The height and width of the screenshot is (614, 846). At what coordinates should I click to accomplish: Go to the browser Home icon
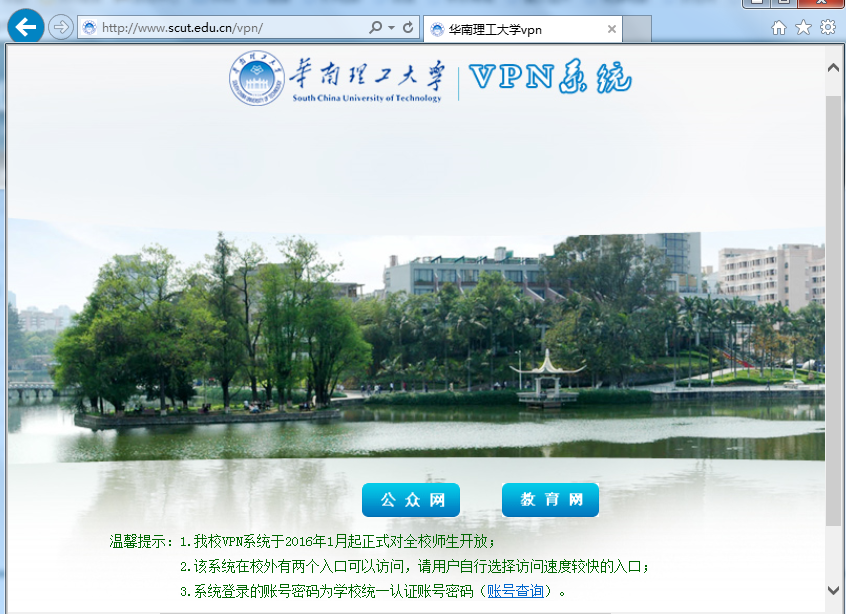coord(779,28)
